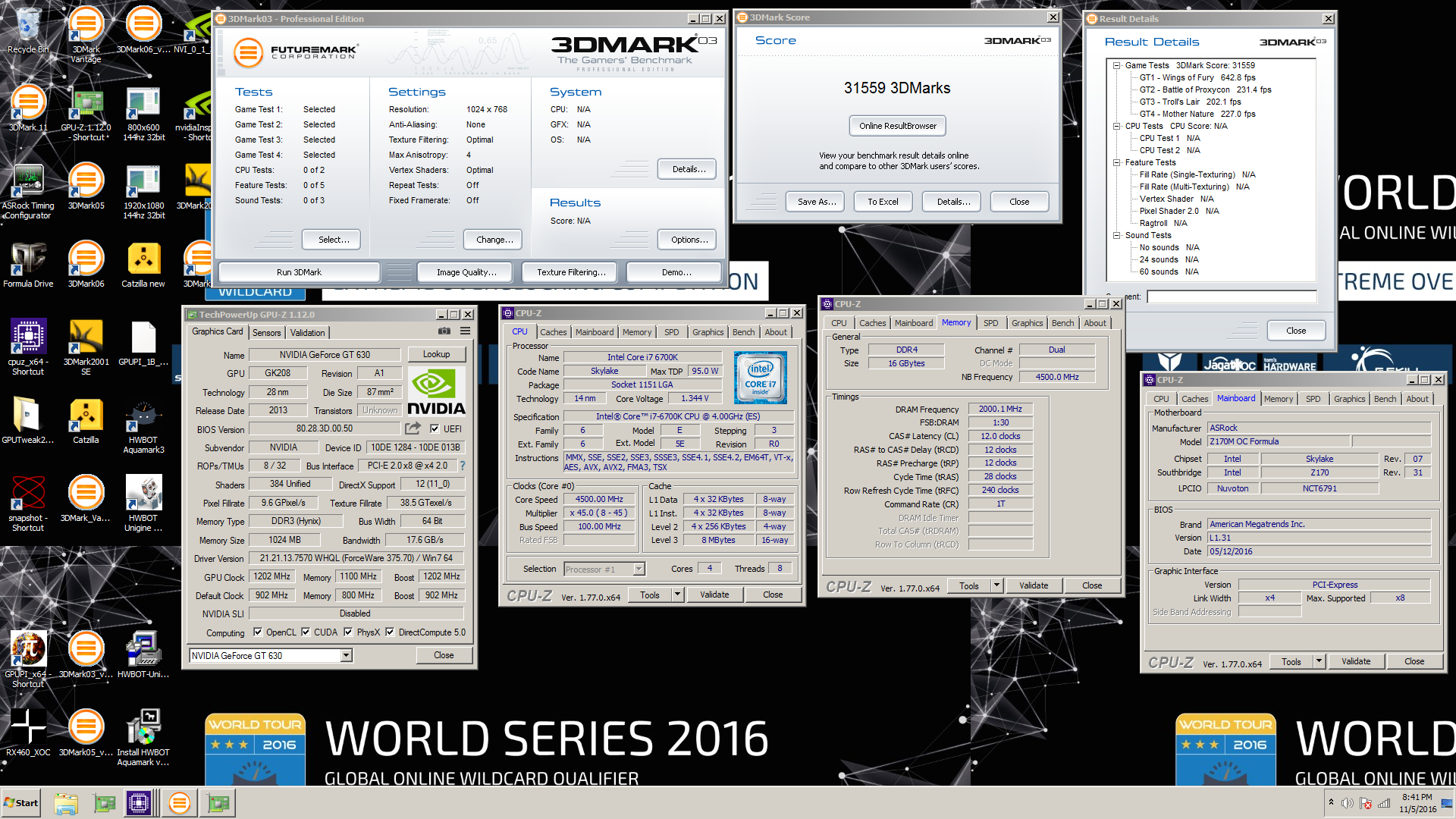Collapse the CPU Tests tree node

1117,127
